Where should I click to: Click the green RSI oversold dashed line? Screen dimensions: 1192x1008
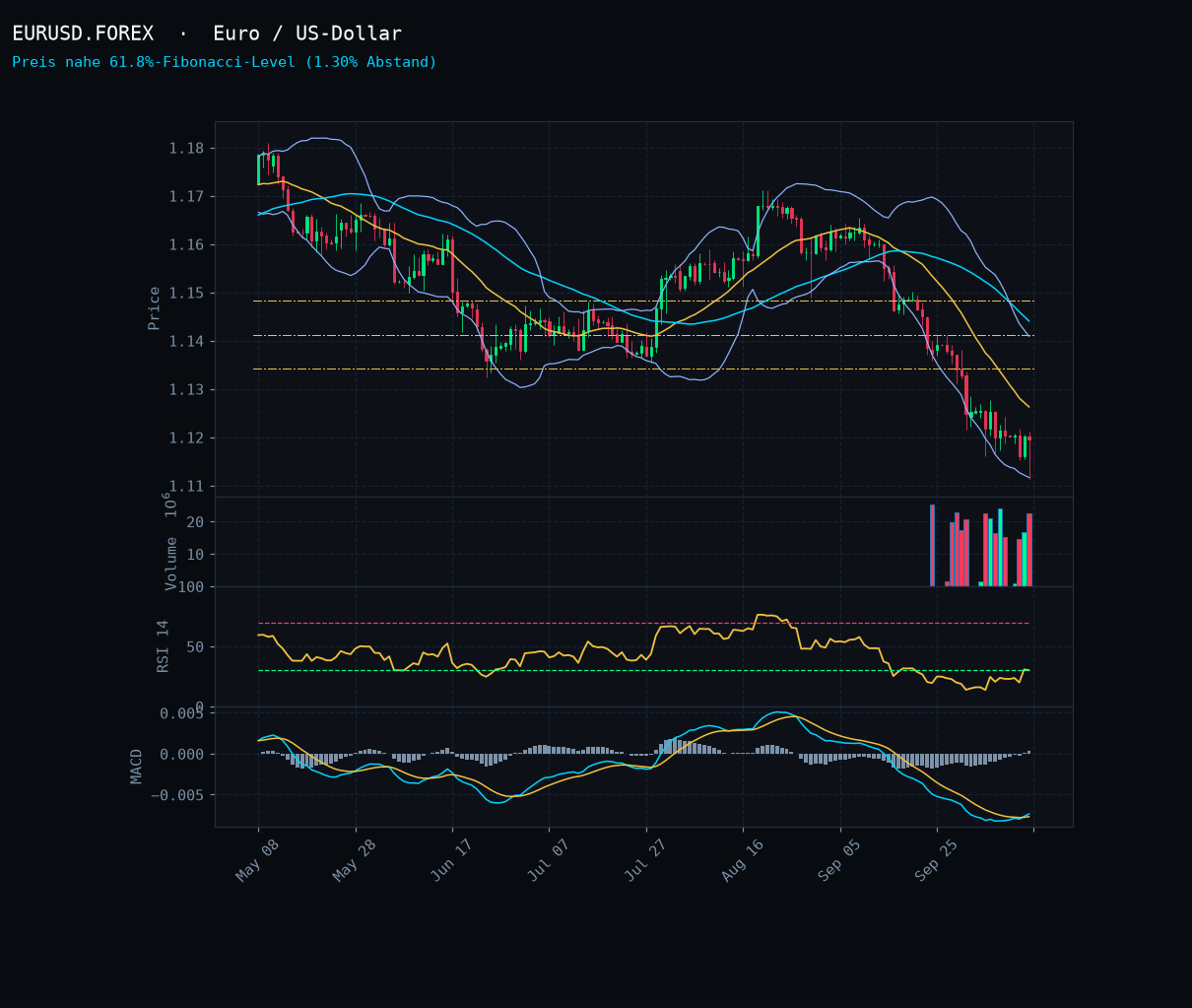(x=643, y=671)
